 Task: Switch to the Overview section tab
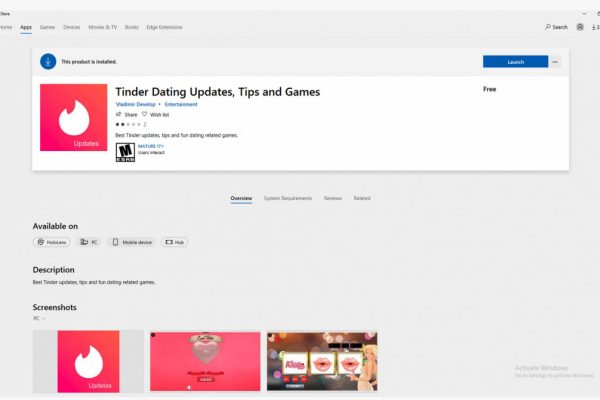(241, 198)
